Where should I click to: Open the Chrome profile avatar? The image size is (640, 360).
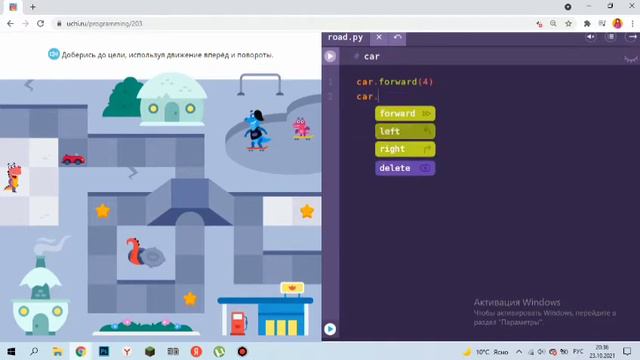[x=618, y=24]
